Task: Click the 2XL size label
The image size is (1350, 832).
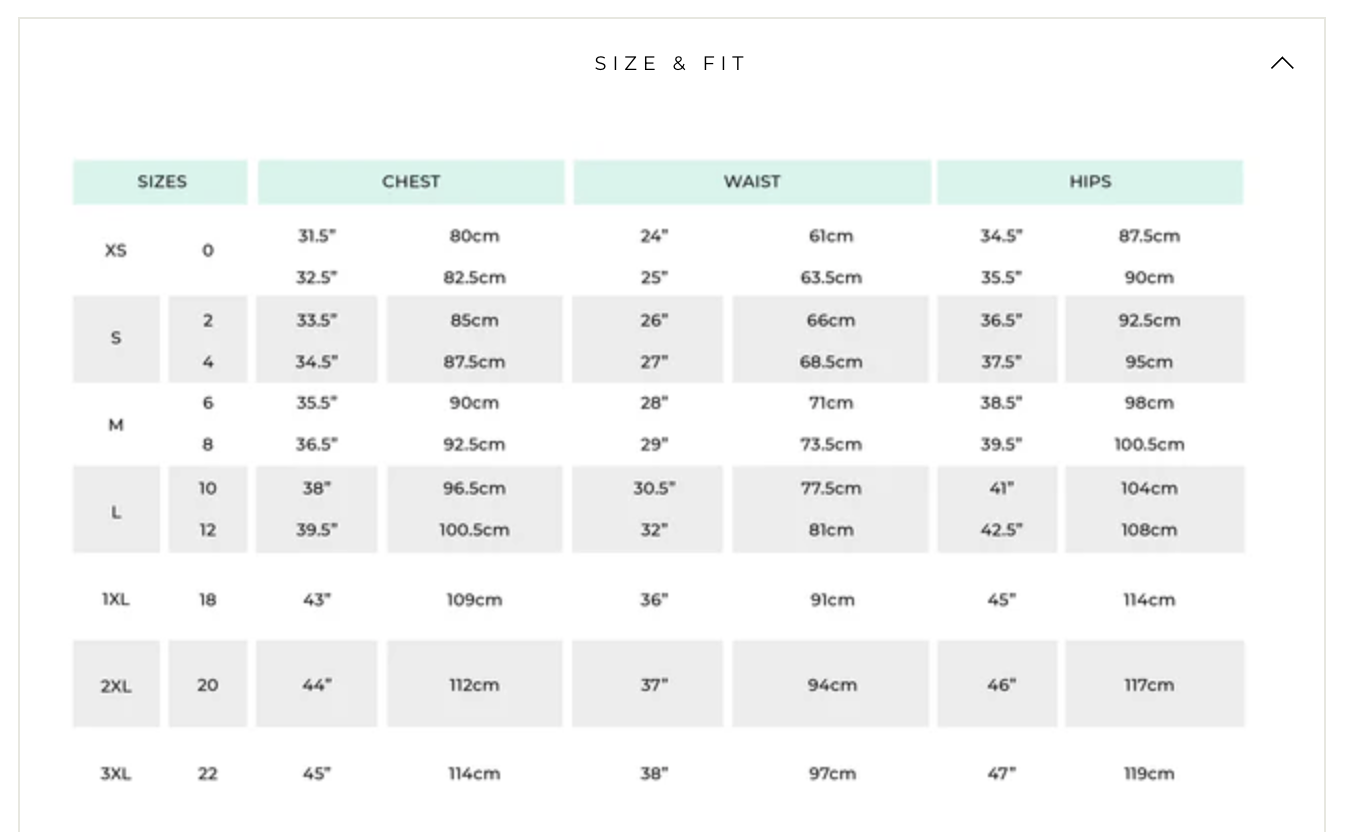Action: pos(116,686)
